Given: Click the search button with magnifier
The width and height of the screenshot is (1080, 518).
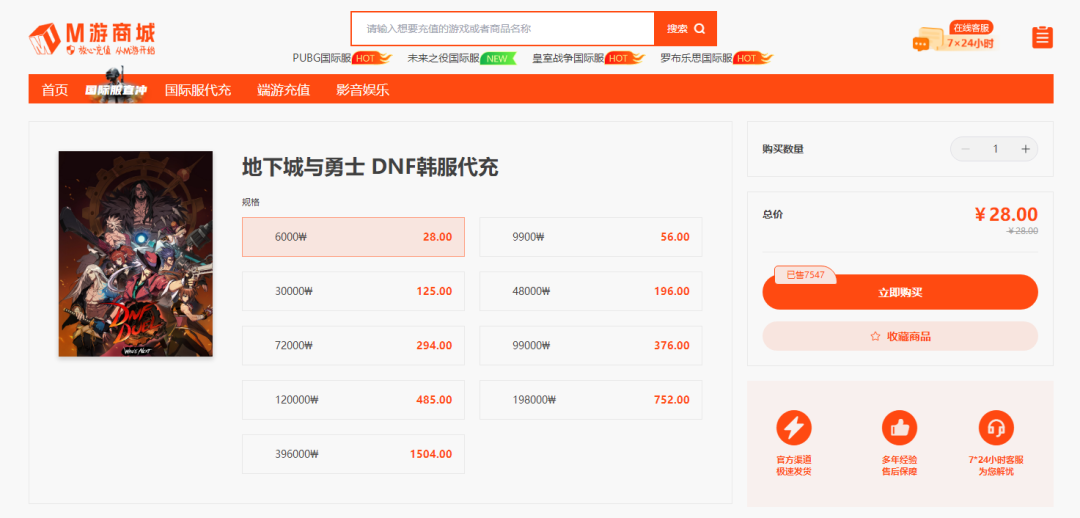Looking at the screenshot, I should click(685, 29).
